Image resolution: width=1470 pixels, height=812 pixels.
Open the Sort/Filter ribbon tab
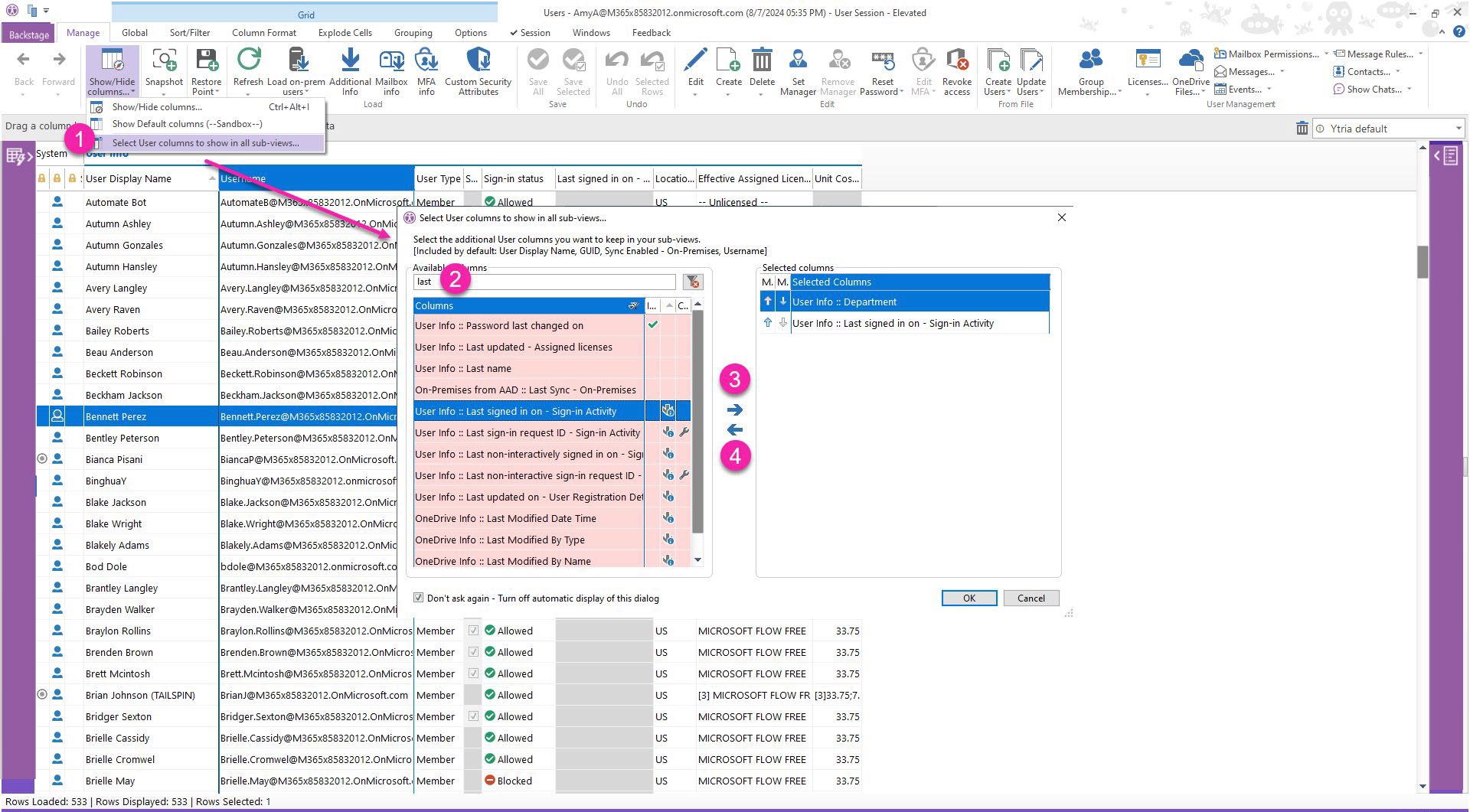tap(190, 33)
